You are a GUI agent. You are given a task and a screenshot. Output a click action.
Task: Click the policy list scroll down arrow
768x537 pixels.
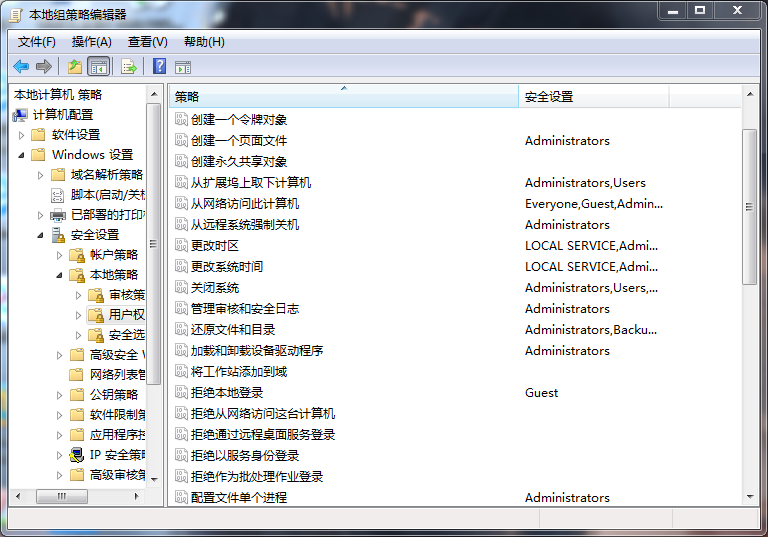[750, 497]
